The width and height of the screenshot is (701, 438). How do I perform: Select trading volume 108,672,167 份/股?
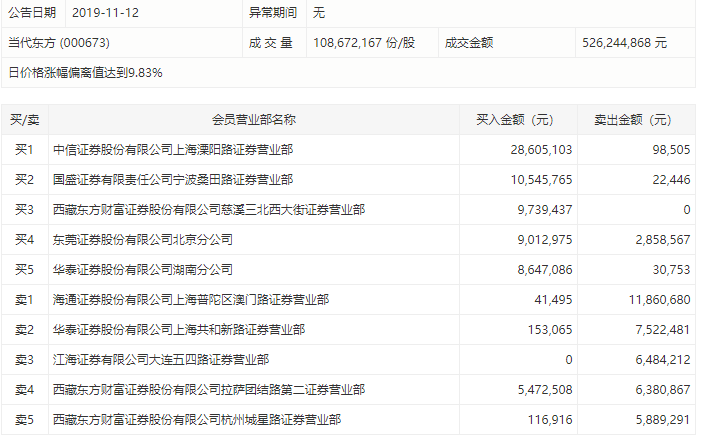pos(364,43)
